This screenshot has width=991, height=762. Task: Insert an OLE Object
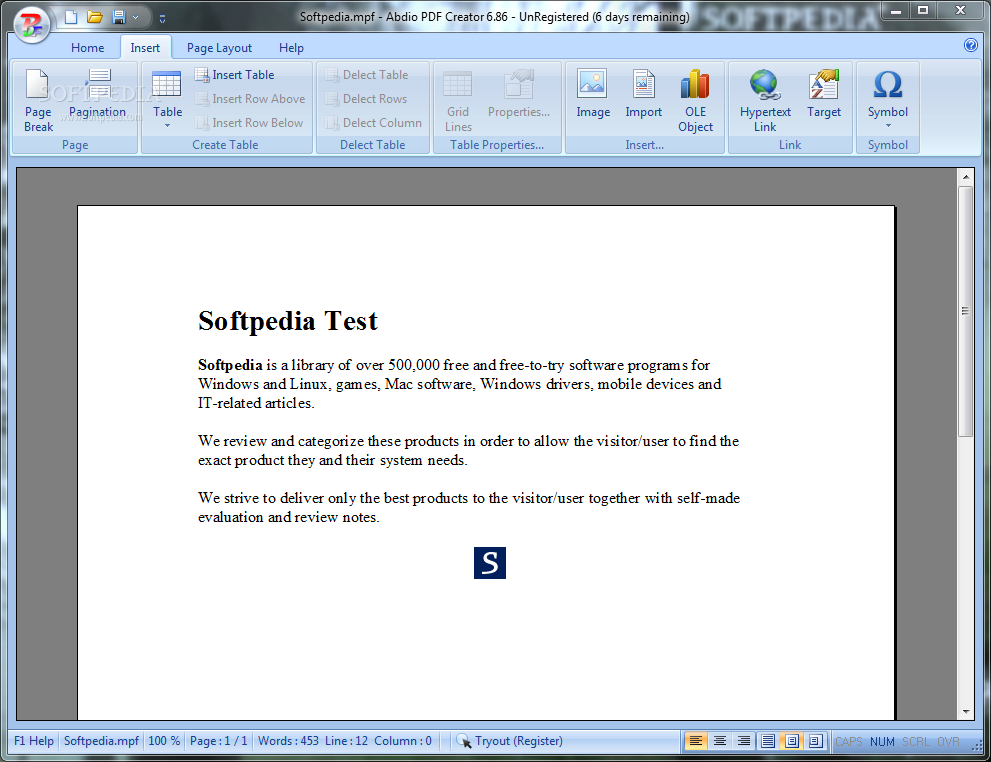point(695,101)
